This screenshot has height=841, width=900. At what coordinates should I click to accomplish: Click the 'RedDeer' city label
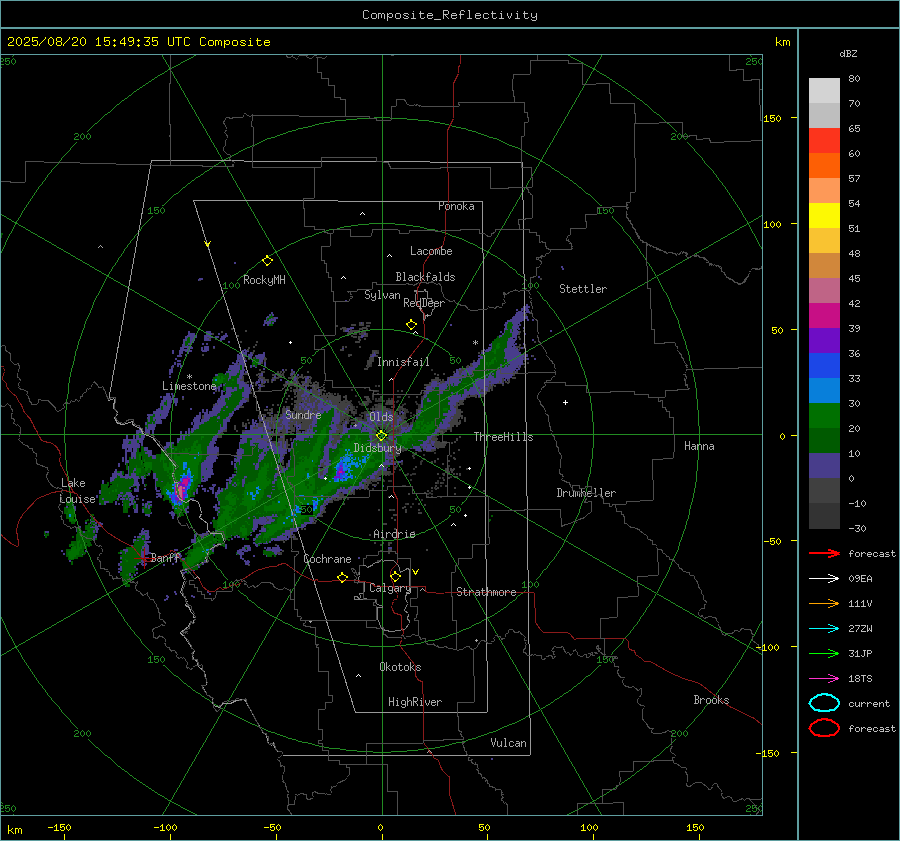click(424, 303)
